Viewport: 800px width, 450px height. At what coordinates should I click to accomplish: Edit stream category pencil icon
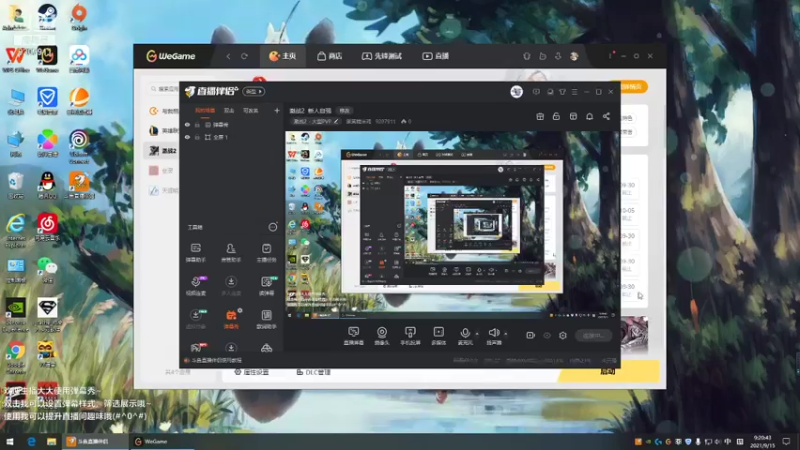tap(336, 121)
